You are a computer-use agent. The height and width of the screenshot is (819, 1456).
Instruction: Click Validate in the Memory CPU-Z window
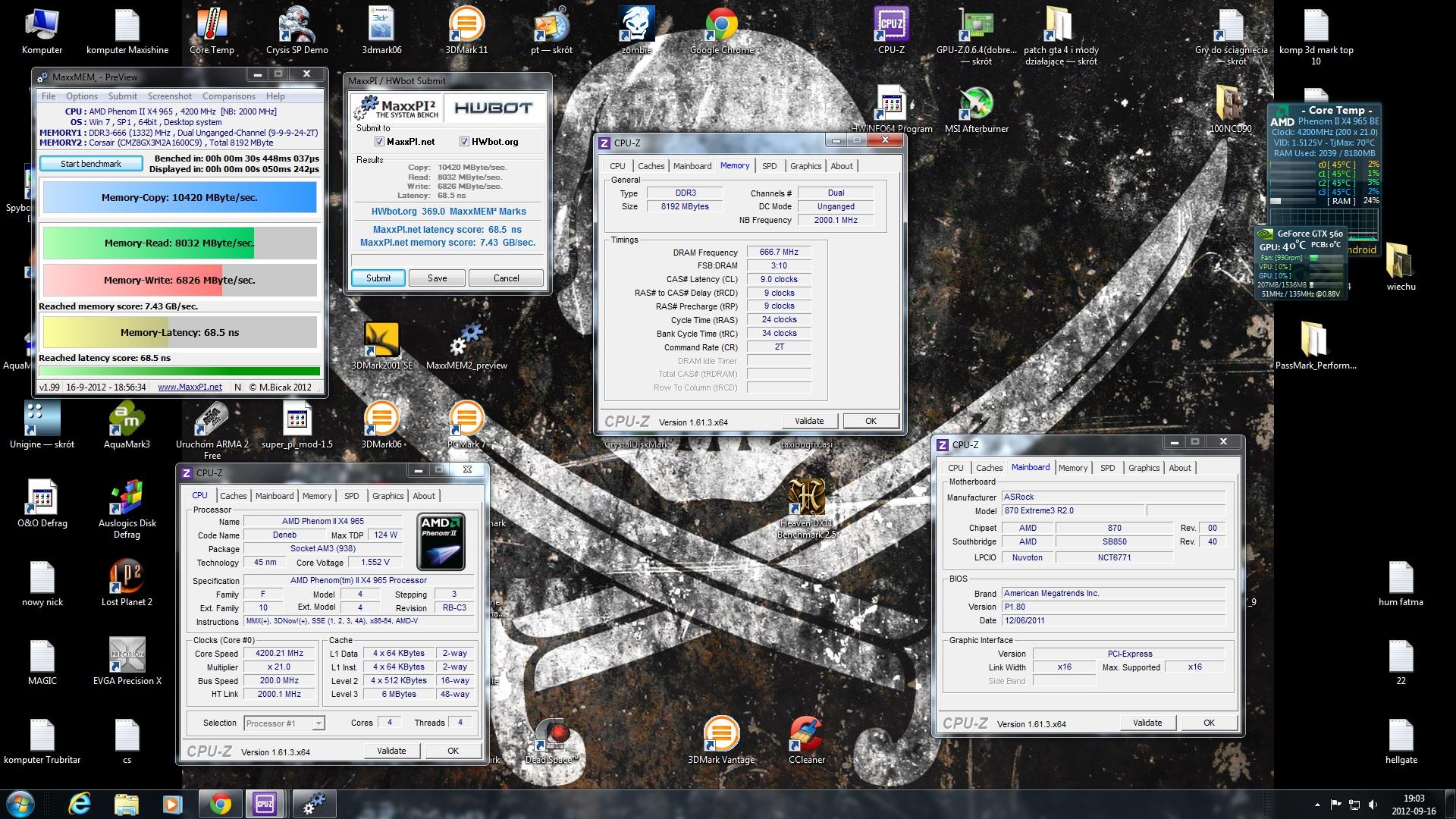[x=809, y=421]
